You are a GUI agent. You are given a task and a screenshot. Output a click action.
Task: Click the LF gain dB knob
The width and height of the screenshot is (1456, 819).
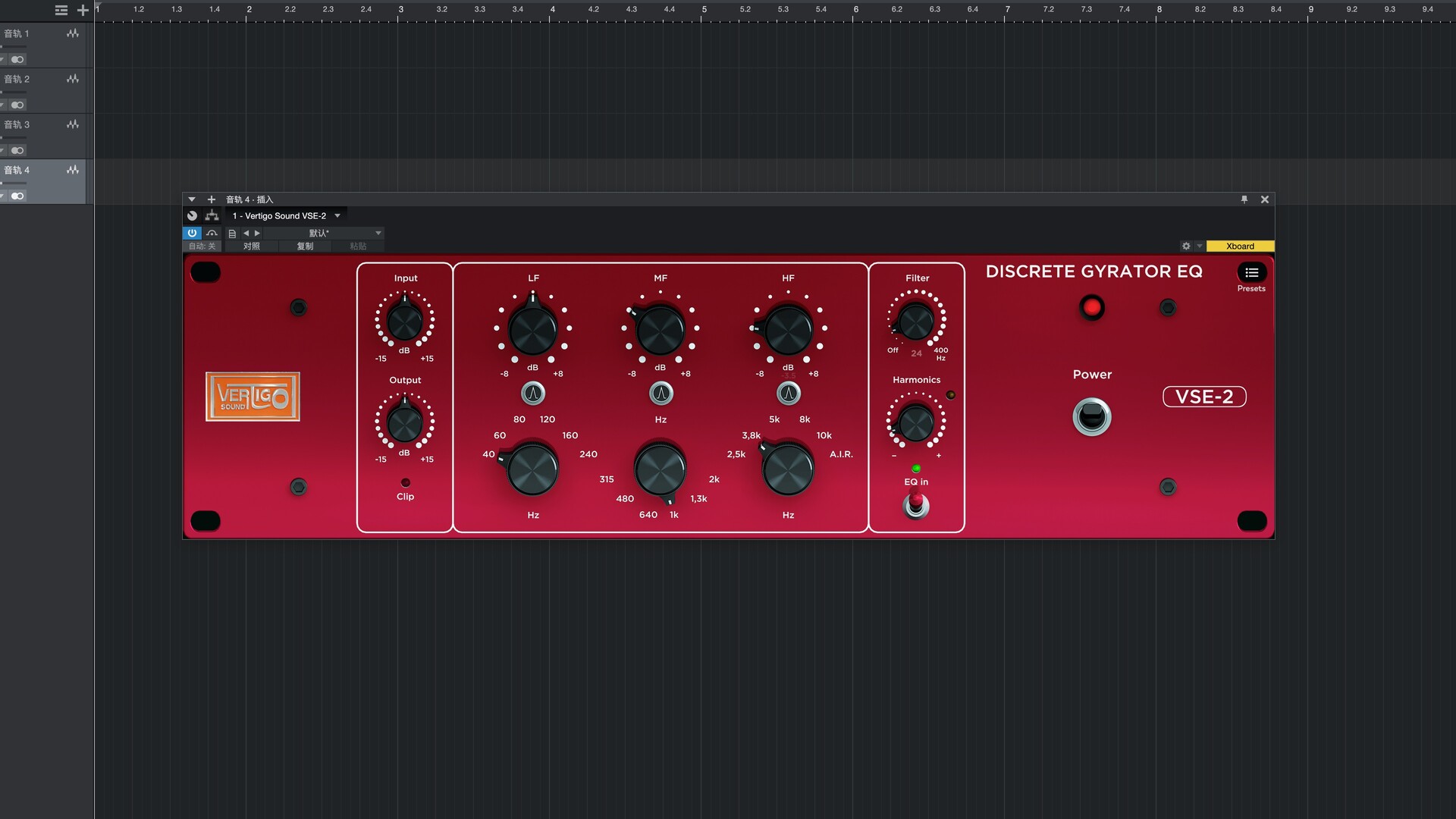click(533, 330)
